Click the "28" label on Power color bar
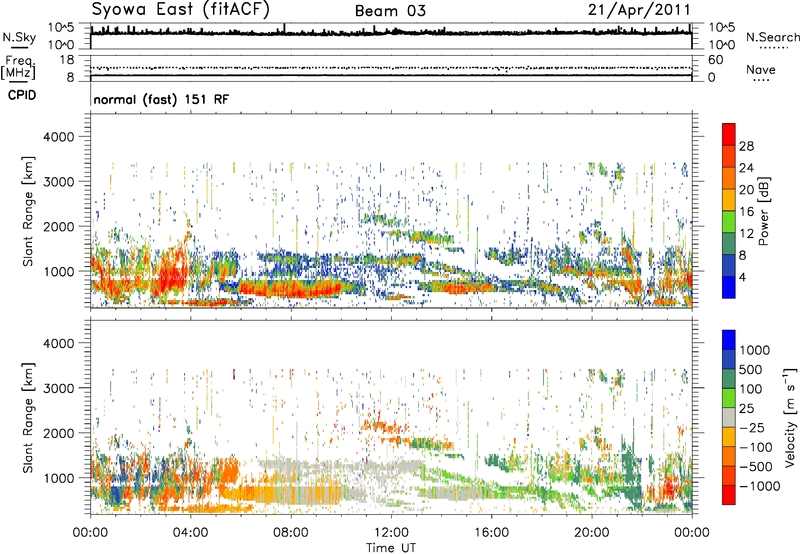Screen dimensions: 800x554 (746, 146)
